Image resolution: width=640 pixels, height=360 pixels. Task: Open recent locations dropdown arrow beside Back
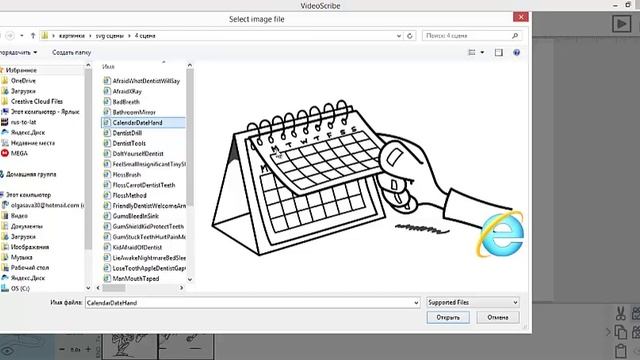(22, 36)
